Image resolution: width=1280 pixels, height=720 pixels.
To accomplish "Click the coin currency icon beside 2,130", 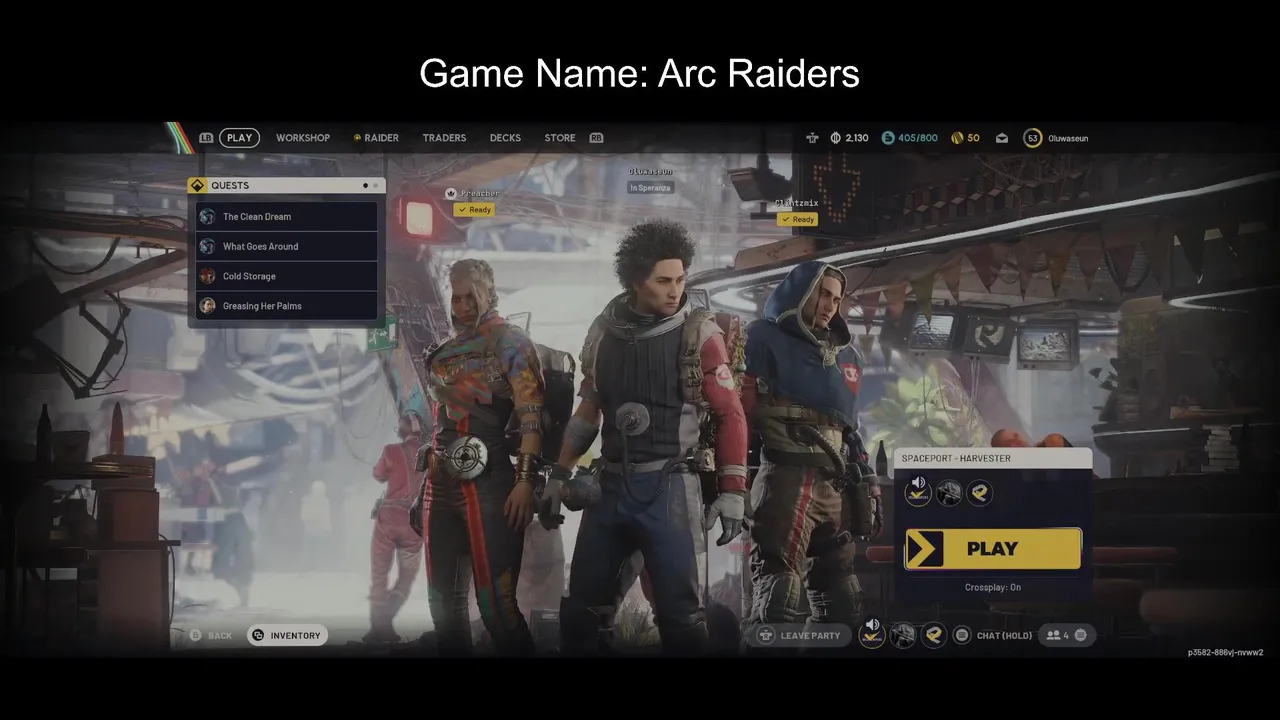I will tap(836, 138).
